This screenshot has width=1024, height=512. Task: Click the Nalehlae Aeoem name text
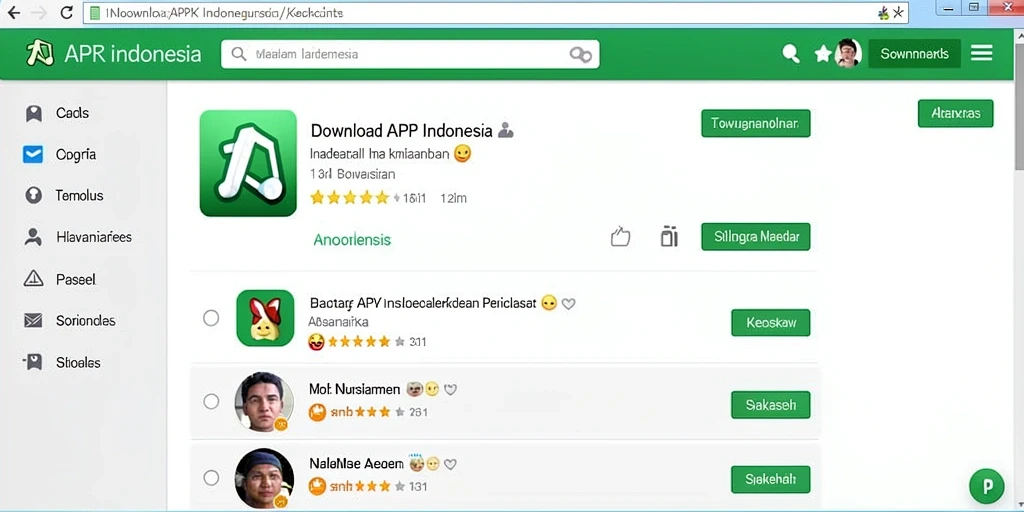point(356,464)
